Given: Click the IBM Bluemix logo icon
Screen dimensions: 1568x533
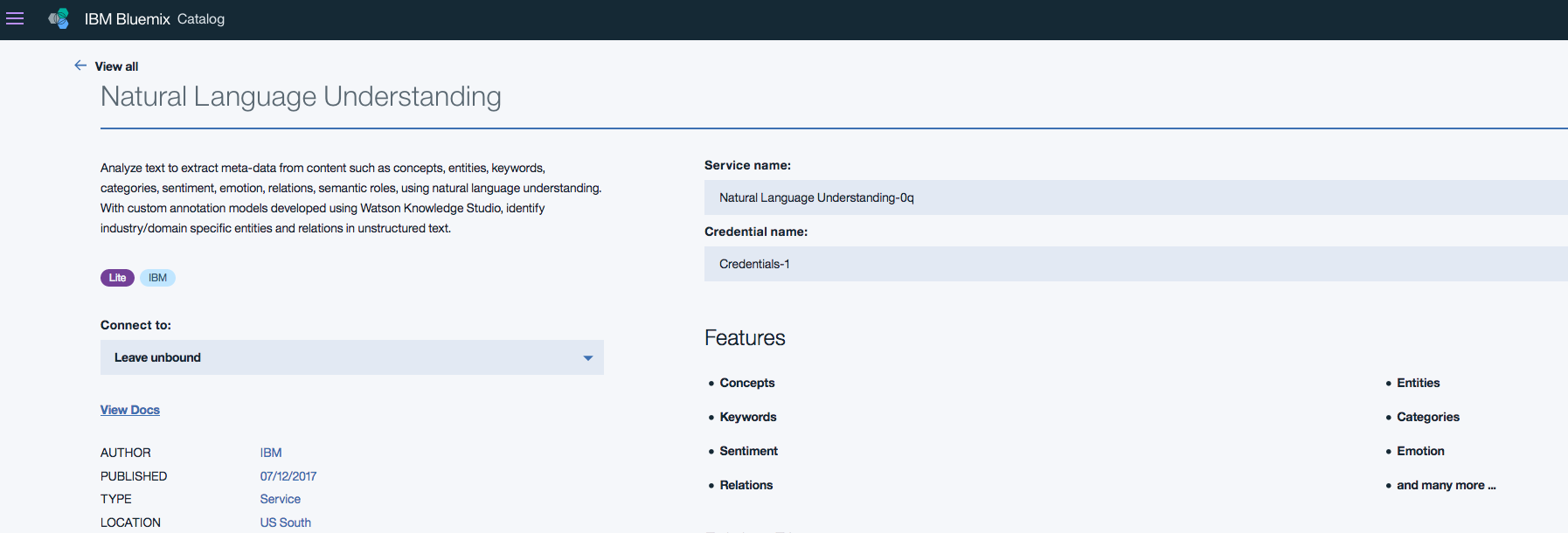Looking at the screenshot, I should pos(59,18).
